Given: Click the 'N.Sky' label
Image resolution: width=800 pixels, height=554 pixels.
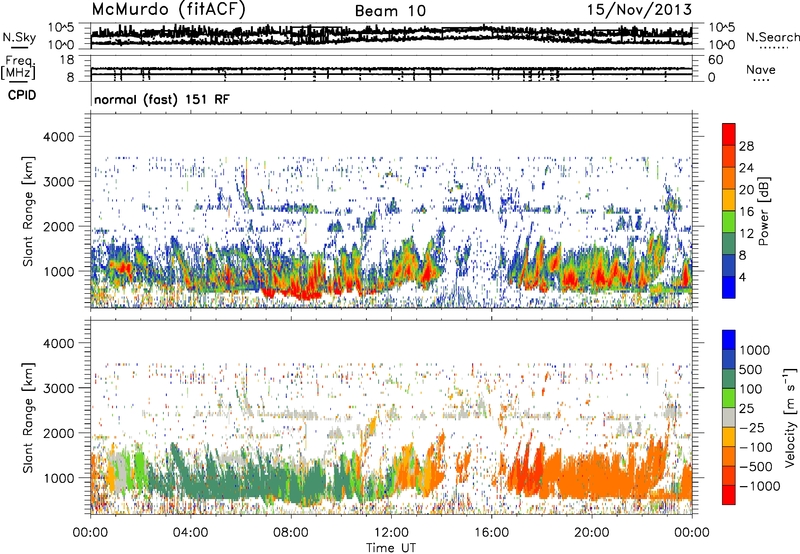Looking at the screenshot, I should click(19, 37).
